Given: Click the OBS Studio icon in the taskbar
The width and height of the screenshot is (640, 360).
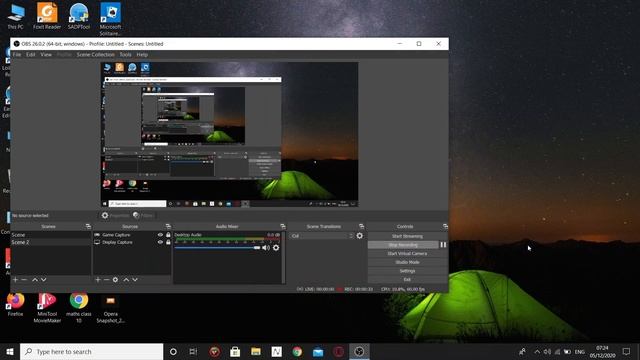Looking at the screenshot, I should point(359,351).
